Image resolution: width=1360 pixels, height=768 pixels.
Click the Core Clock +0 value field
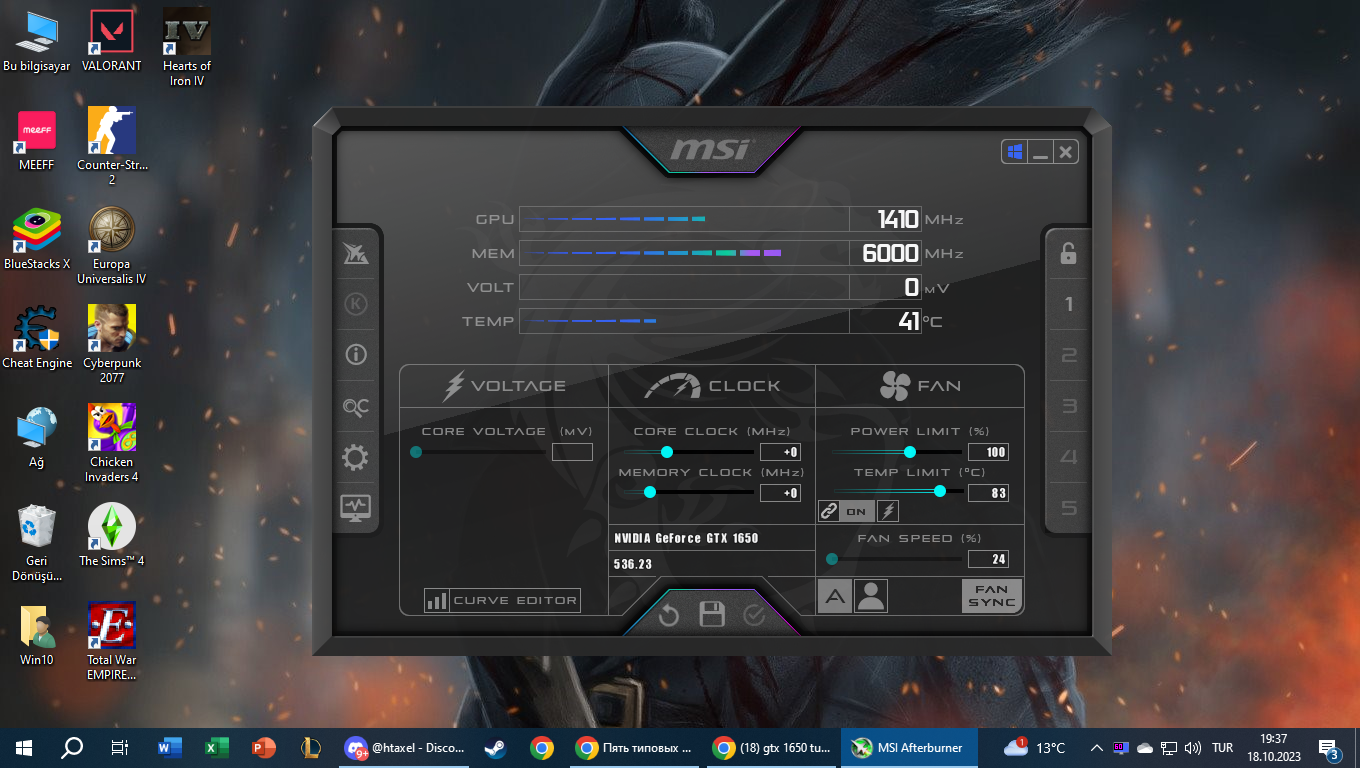click(780, 452)
